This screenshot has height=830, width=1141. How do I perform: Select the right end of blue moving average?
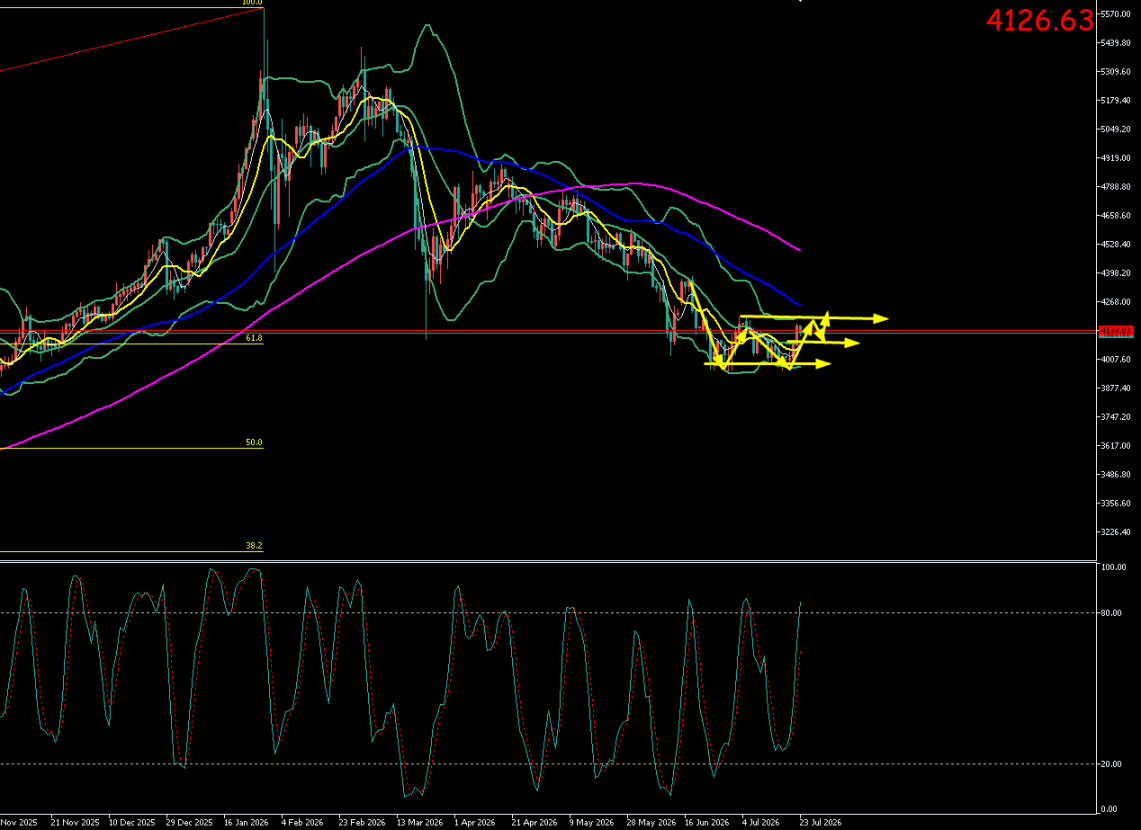(798, 303)
